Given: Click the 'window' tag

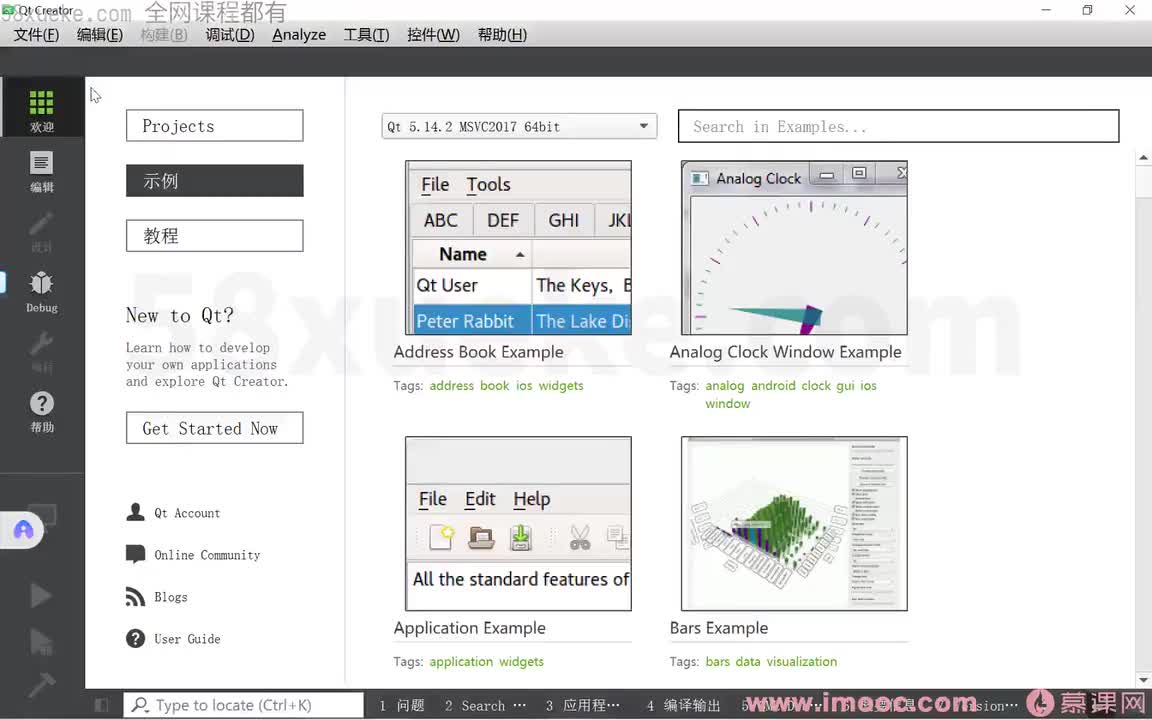Looking at the screenshot, I should [x=727, y=403].
